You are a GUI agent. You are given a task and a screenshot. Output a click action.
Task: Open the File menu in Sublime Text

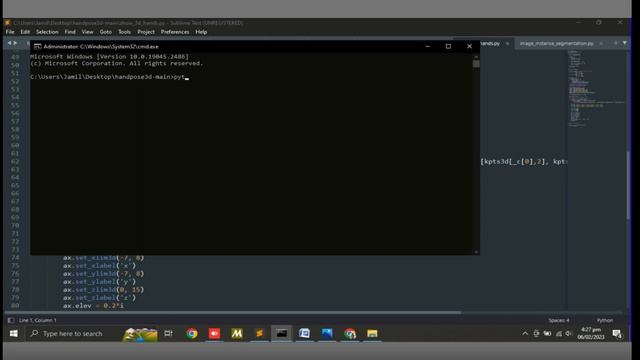[x=10, y=32]
